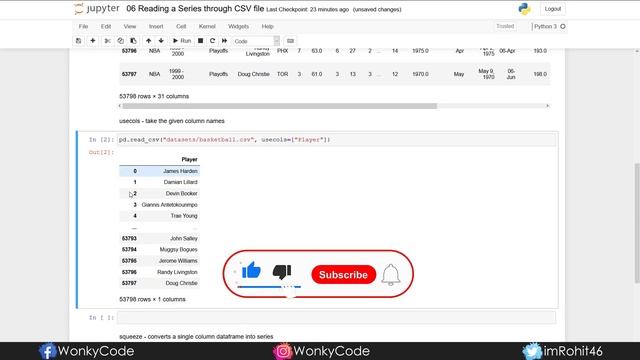640x360 pixels.
Task: Click the notification bell icon
Action: [391, 275]
